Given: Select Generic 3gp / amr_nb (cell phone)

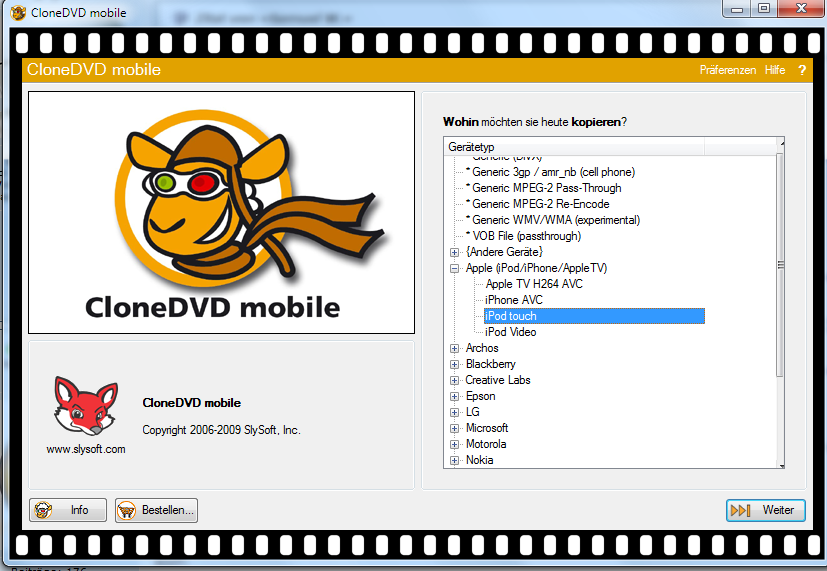Looking at the screenshot, I should click(x=553, y=172).
